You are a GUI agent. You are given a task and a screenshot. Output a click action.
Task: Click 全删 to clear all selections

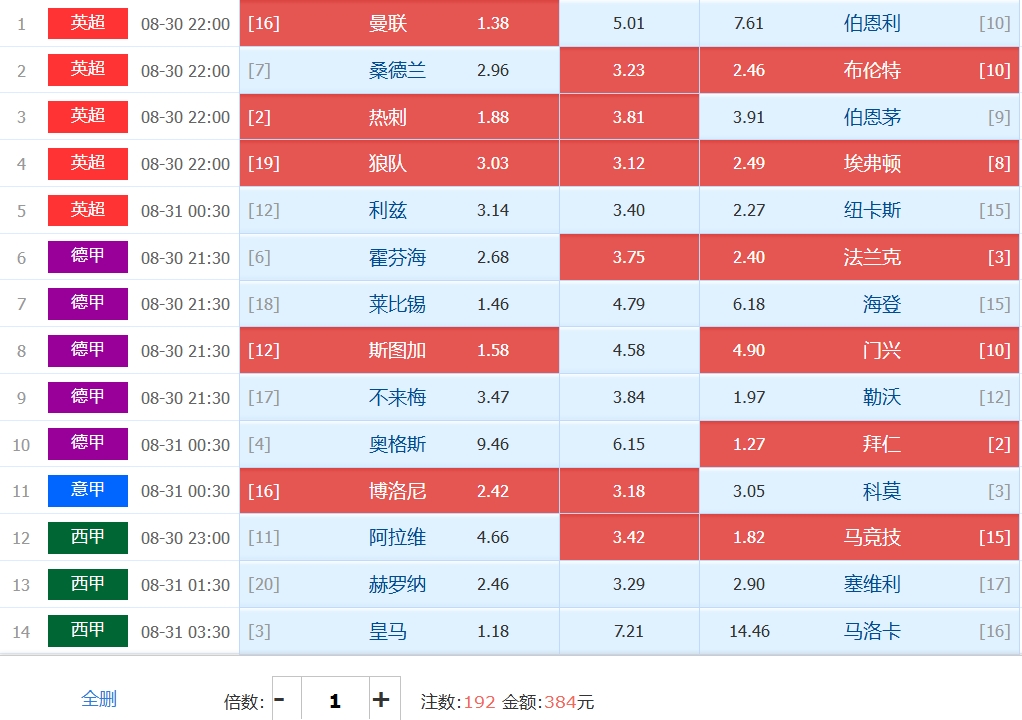98,699
